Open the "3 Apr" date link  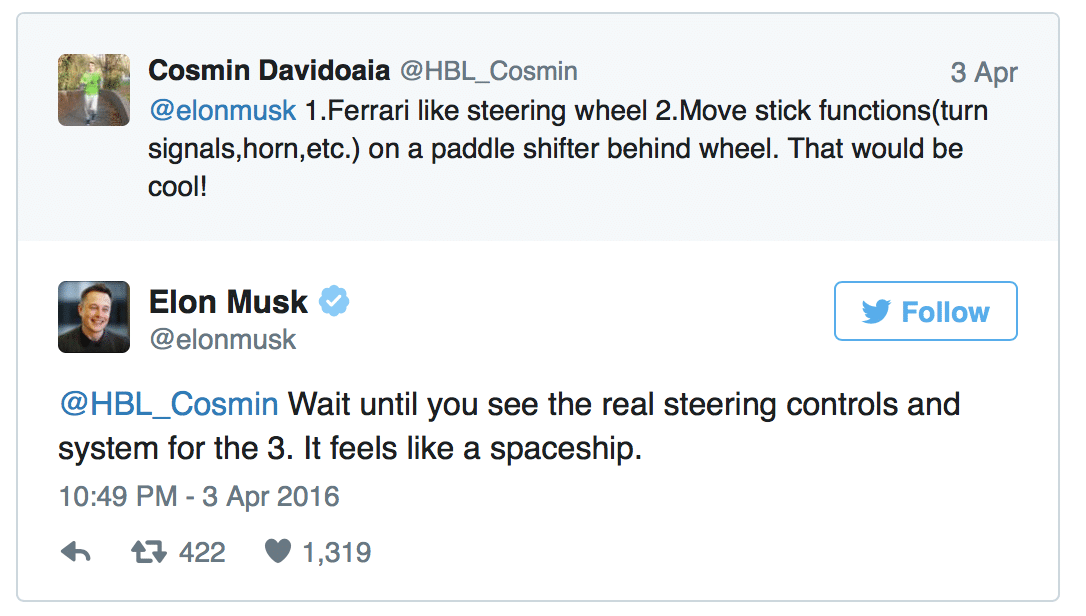pyautogui.click(x=984, y=73)
